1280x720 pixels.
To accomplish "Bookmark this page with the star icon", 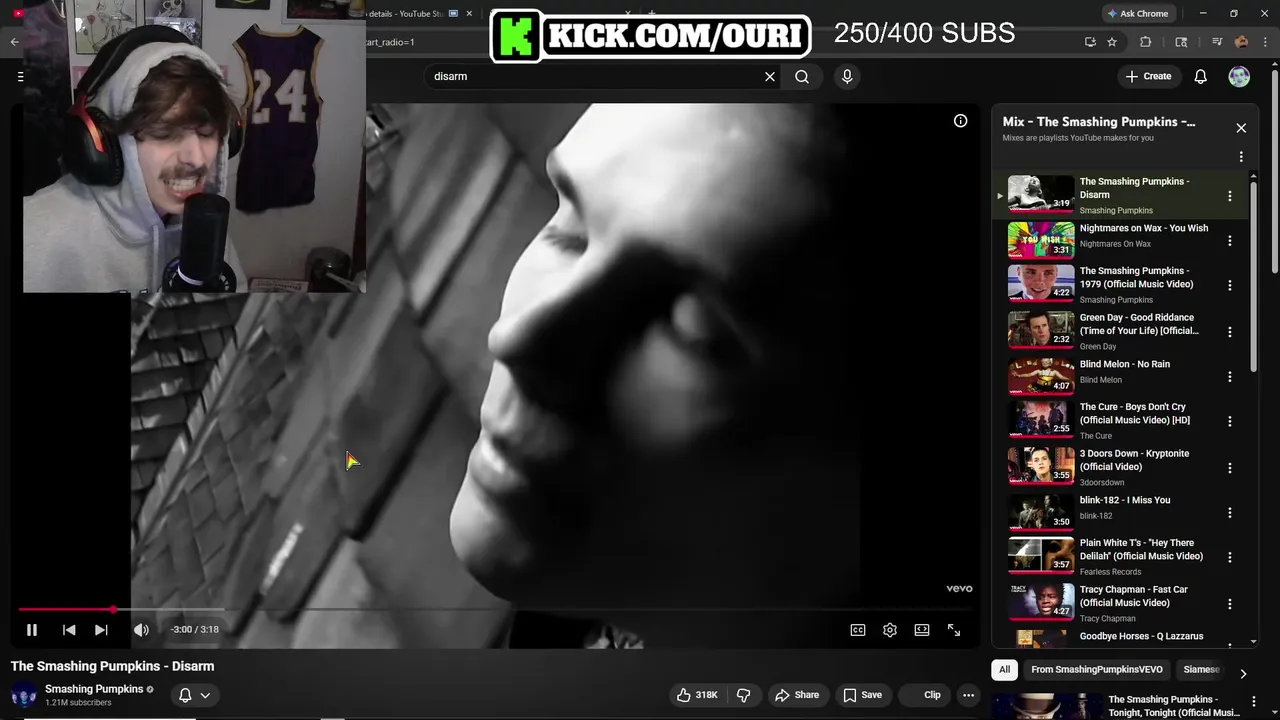I will [1112, 42].
